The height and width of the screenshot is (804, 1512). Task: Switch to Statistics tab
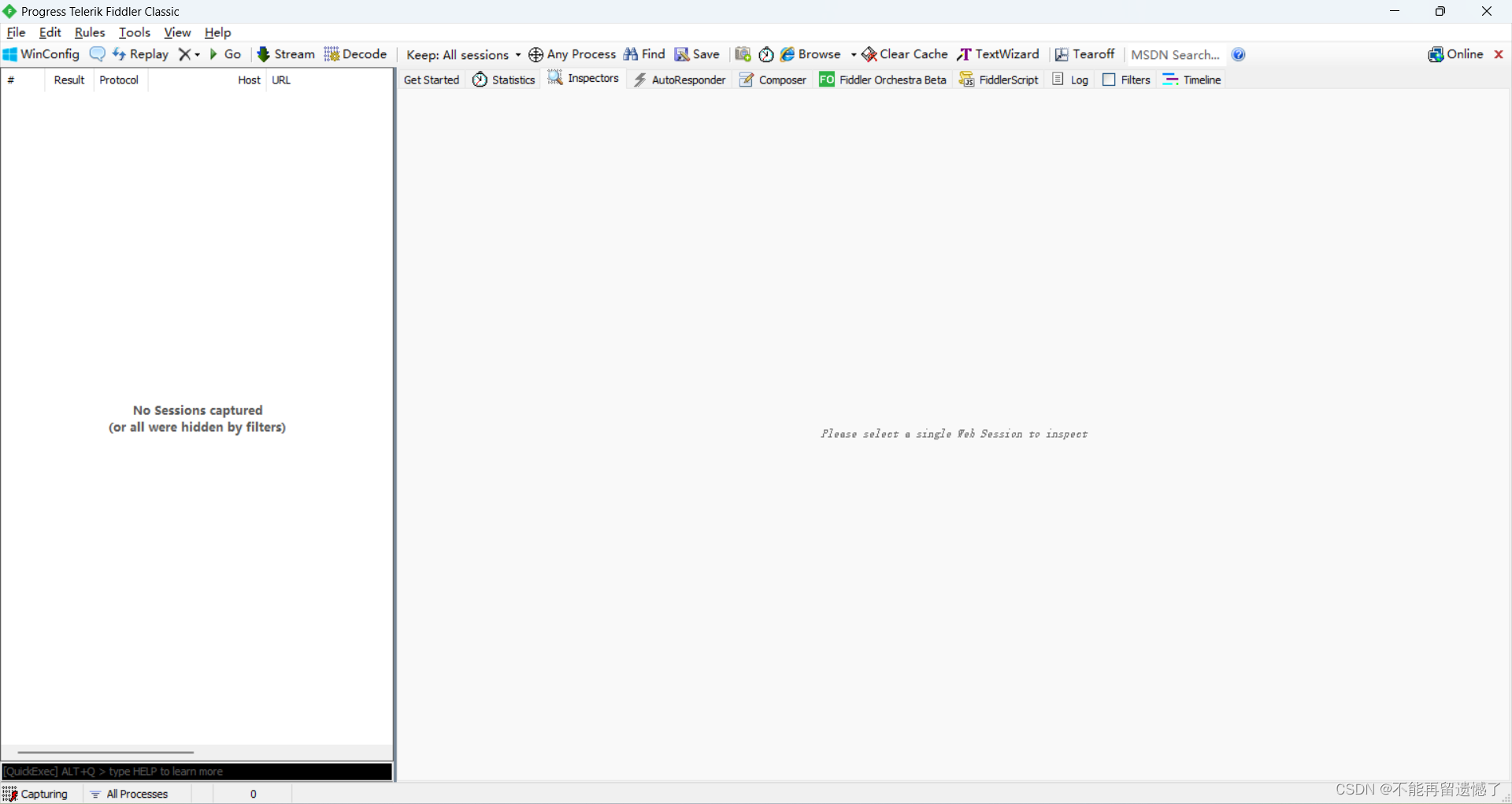click(x=504, y=80)
